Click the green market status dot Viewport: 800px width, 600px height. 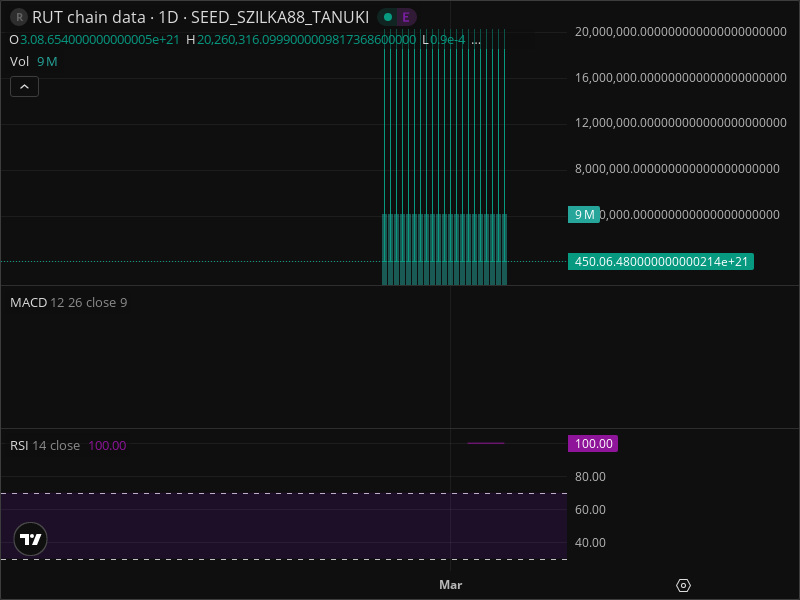388,17
